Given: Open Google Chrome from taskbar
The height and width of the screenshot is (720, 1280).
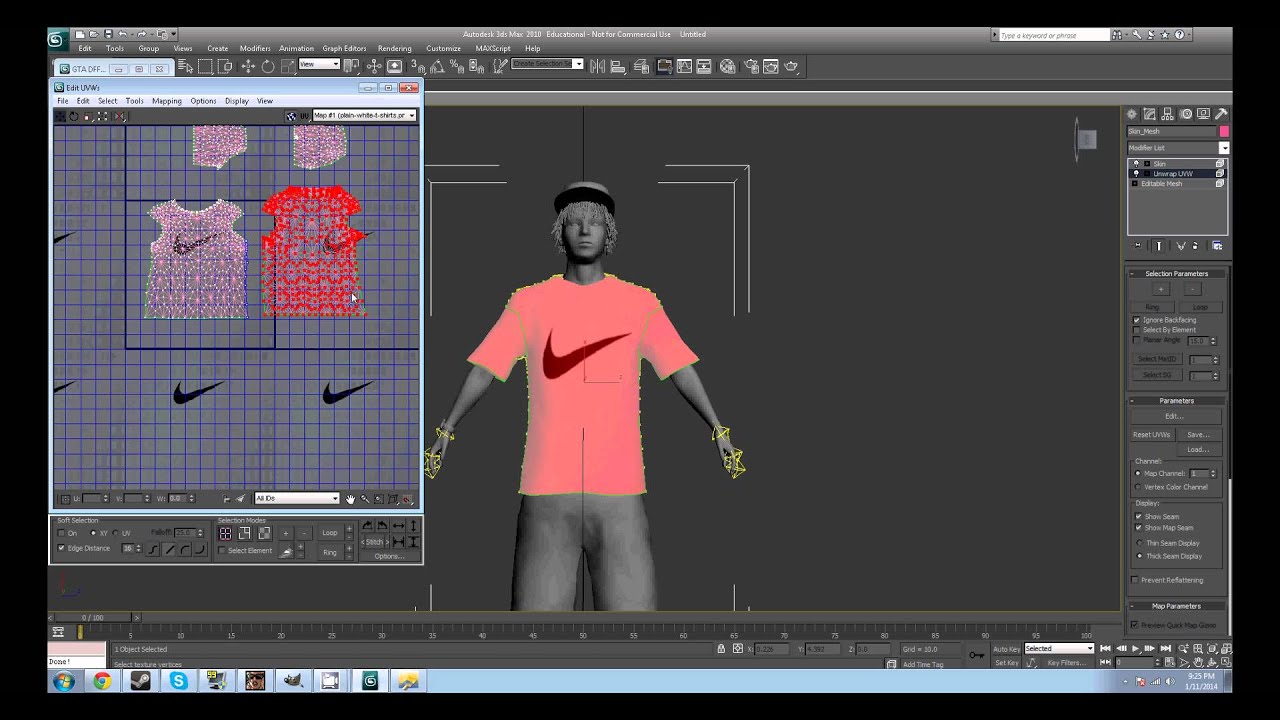Looking at the screenshot, I should 102,681.
